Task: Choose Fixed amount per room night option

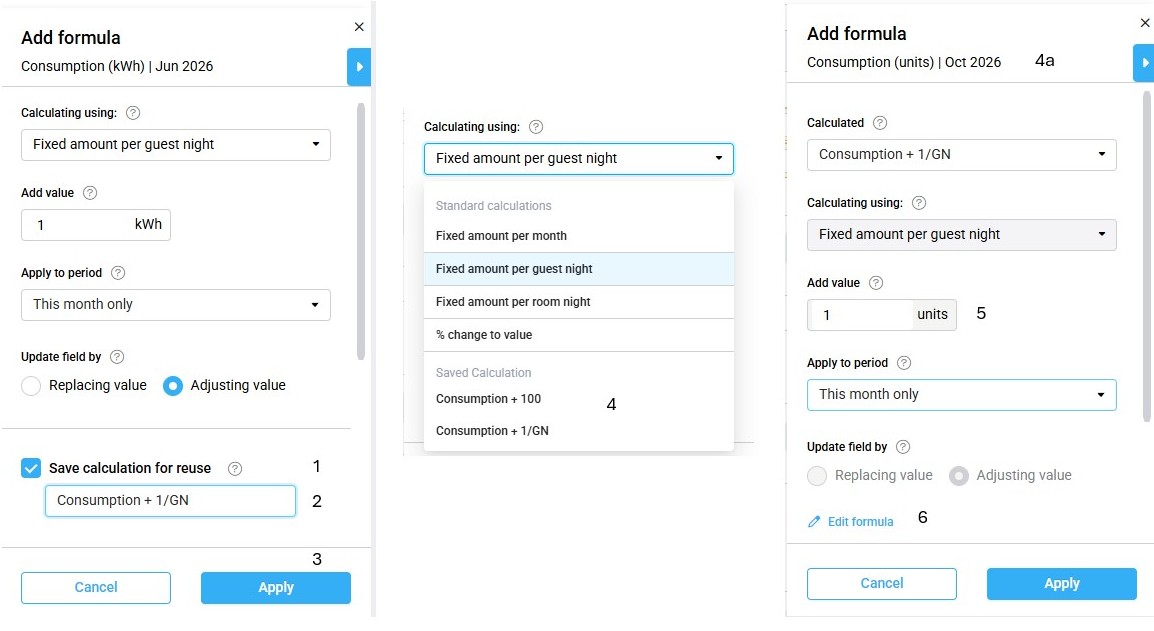Action: [513, 302]
